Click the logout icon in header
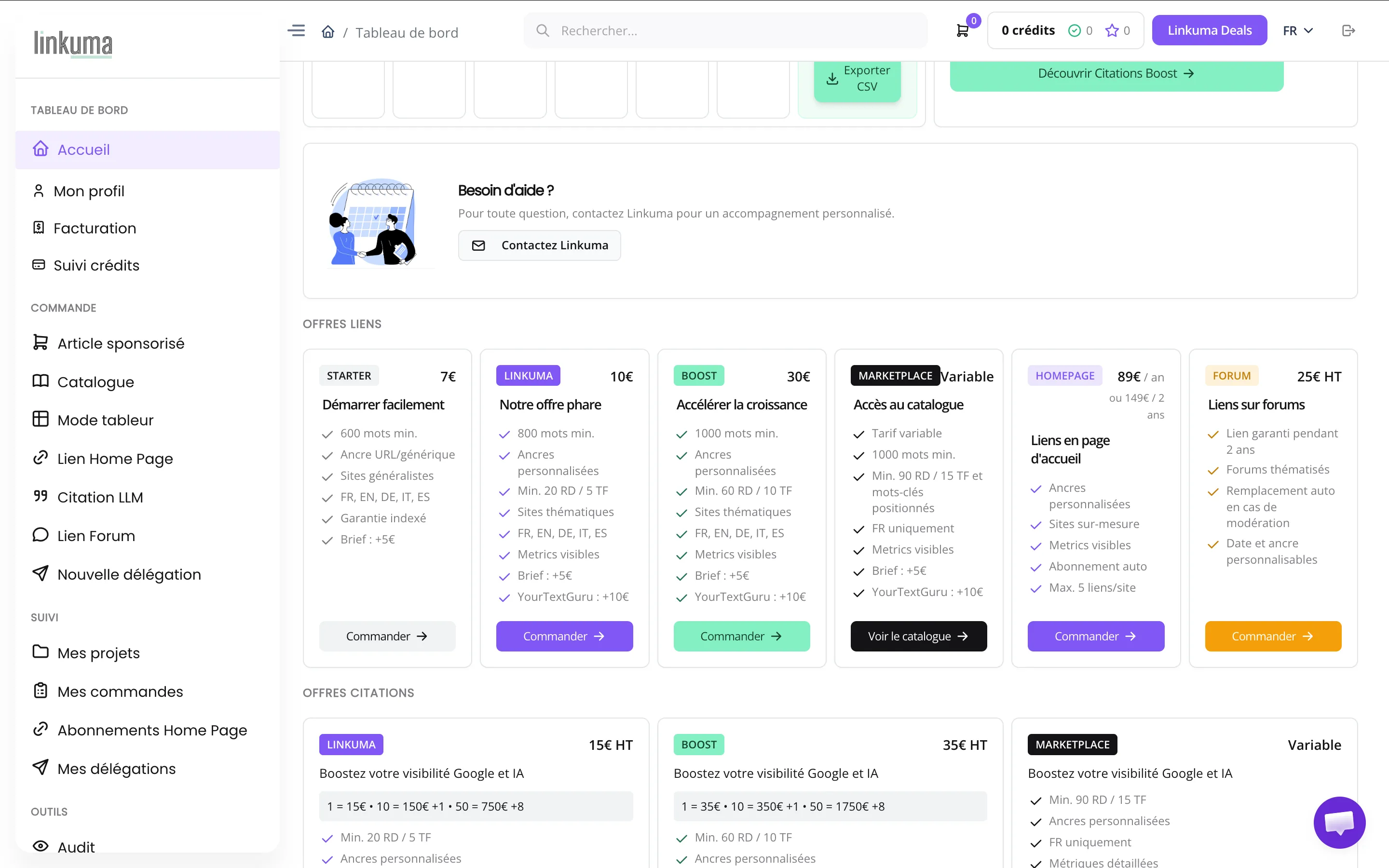1389x868 pixels. click(x=1348, y=31)
